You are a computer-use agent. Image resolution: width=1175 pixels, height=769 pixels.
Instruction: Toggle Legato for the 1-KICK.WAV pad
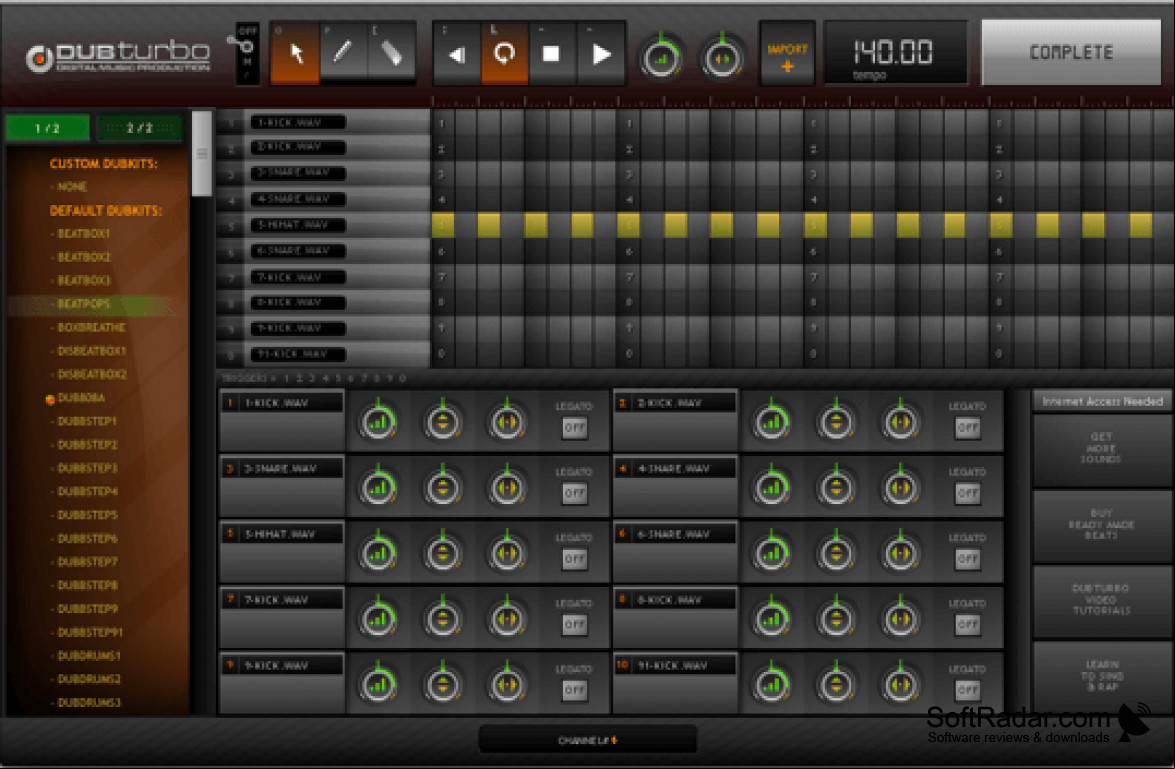[575, 428]
